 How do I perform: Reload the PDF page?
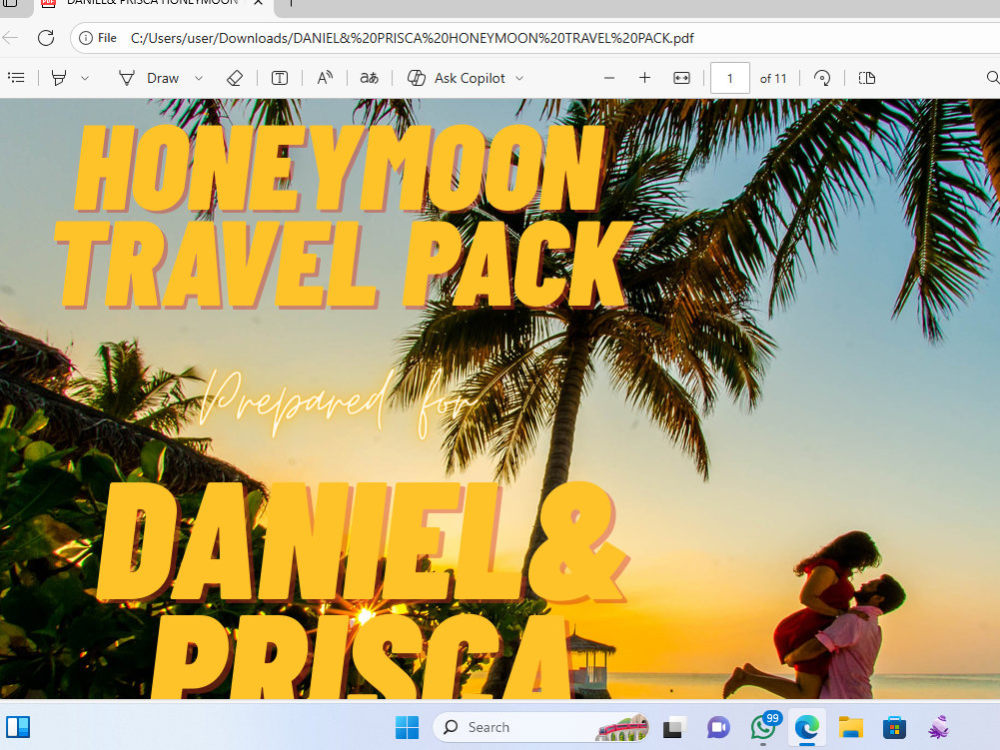[x=46, y=38]
